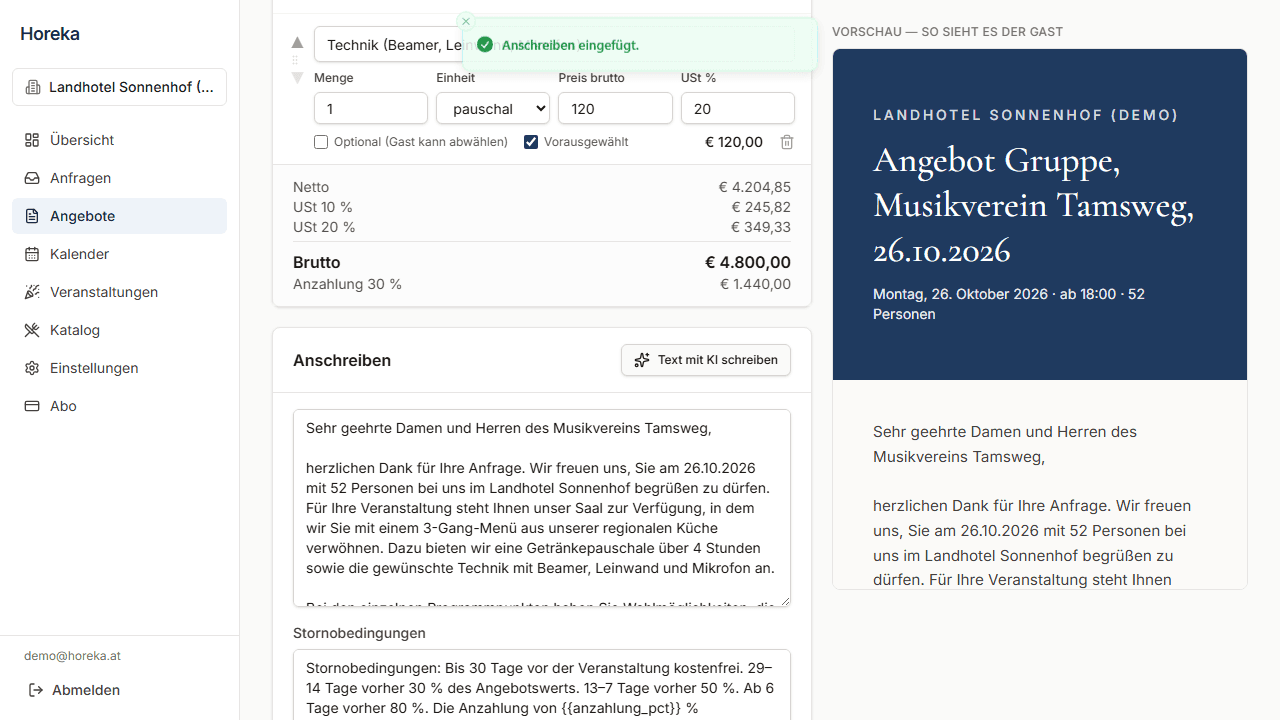Select the Angebote menu item
Image resolution: width=1280 pixels, height=720 pixels.
[x=119, y=216]
